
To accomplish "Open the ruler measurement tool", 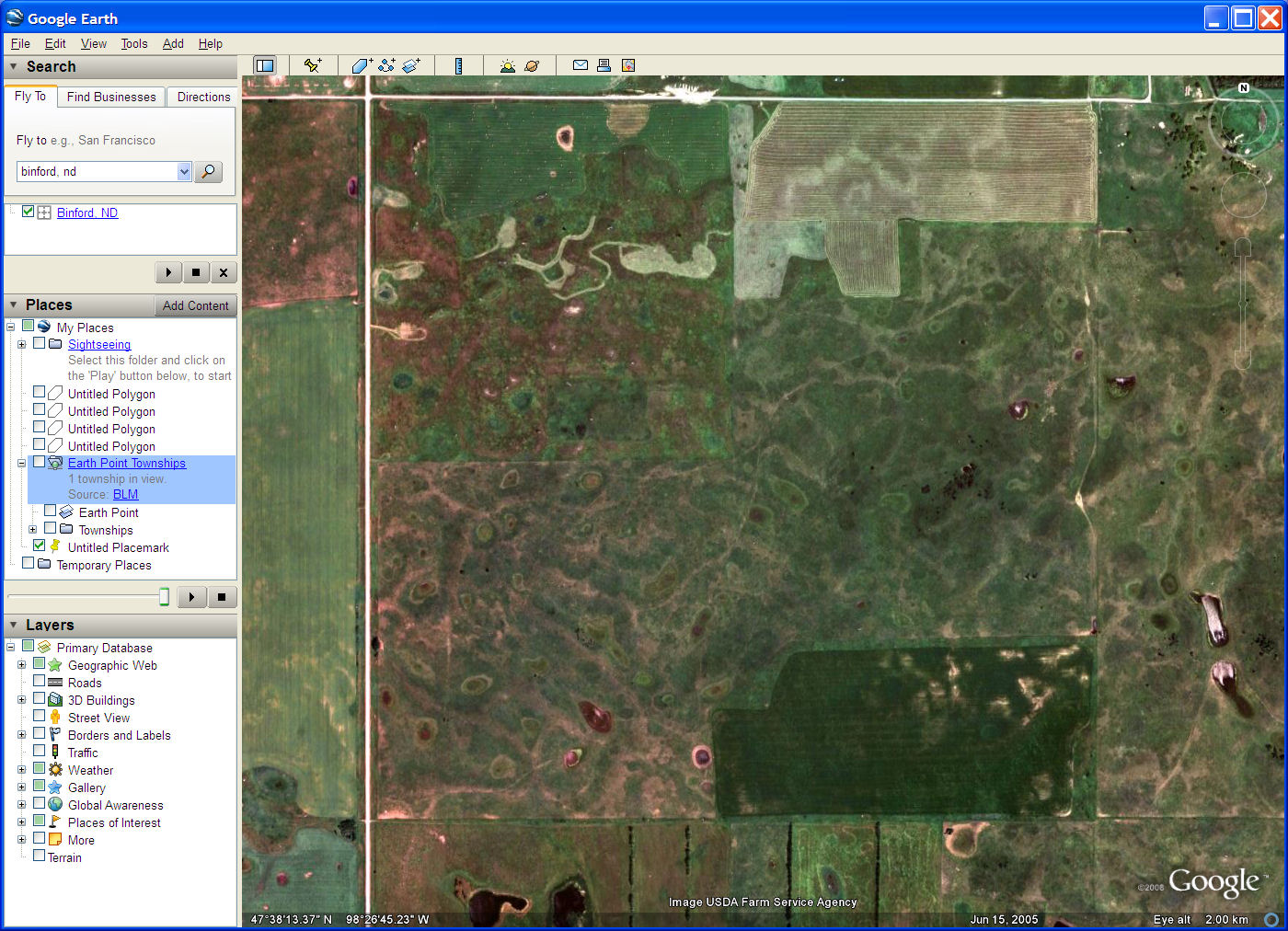I will [458, 65].
